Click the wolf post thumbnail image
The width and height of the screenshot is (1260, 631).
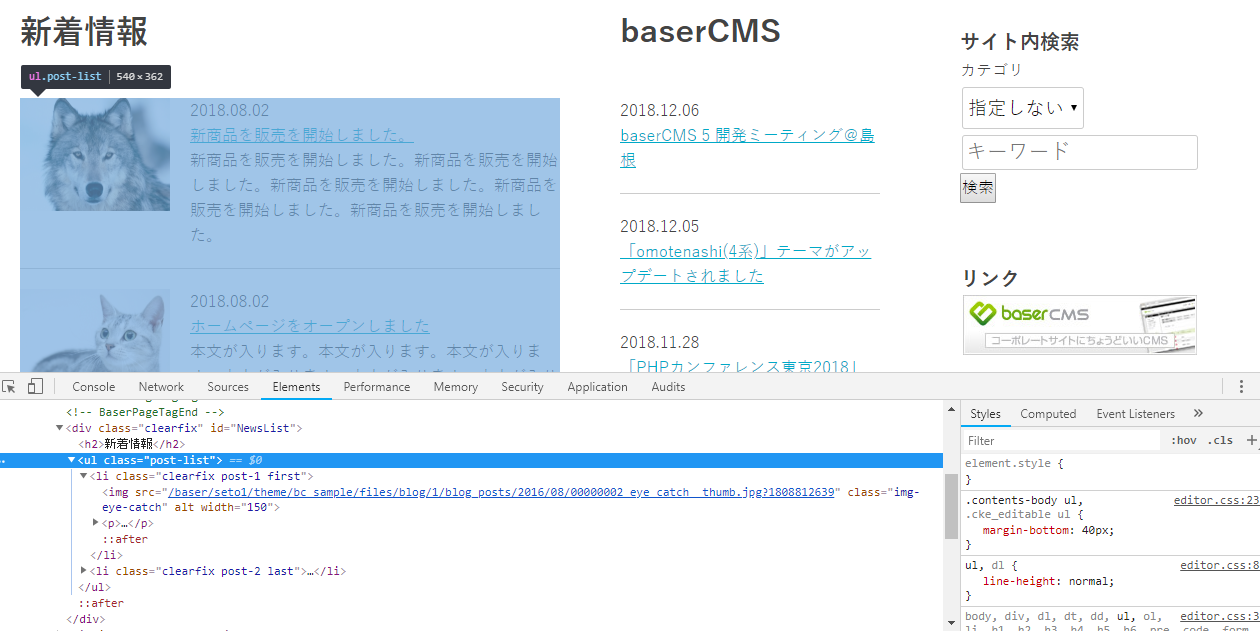[95, 155]
